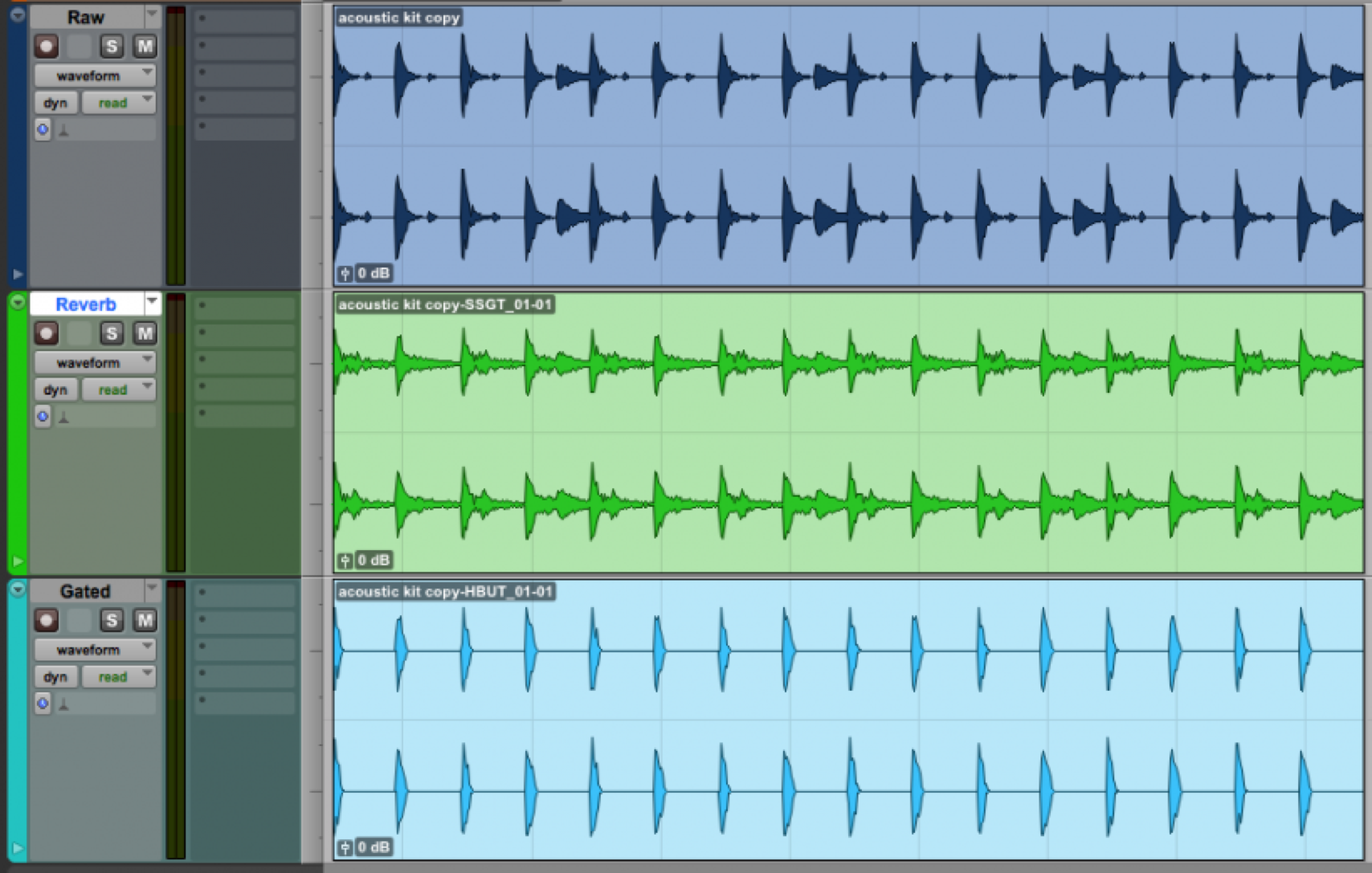Open the Raw track name dropdown arrow
This screenshot has width=1372, height=873.
[152, 15]
